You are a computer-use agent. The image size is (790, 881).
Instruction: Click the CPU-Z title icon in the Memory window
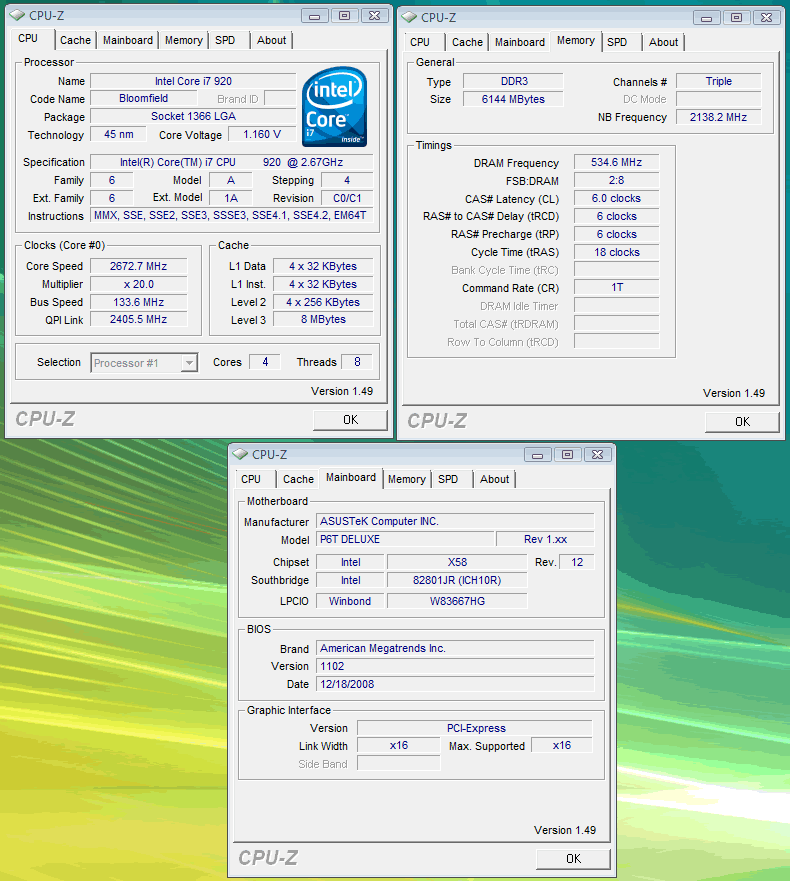point(409,17)
